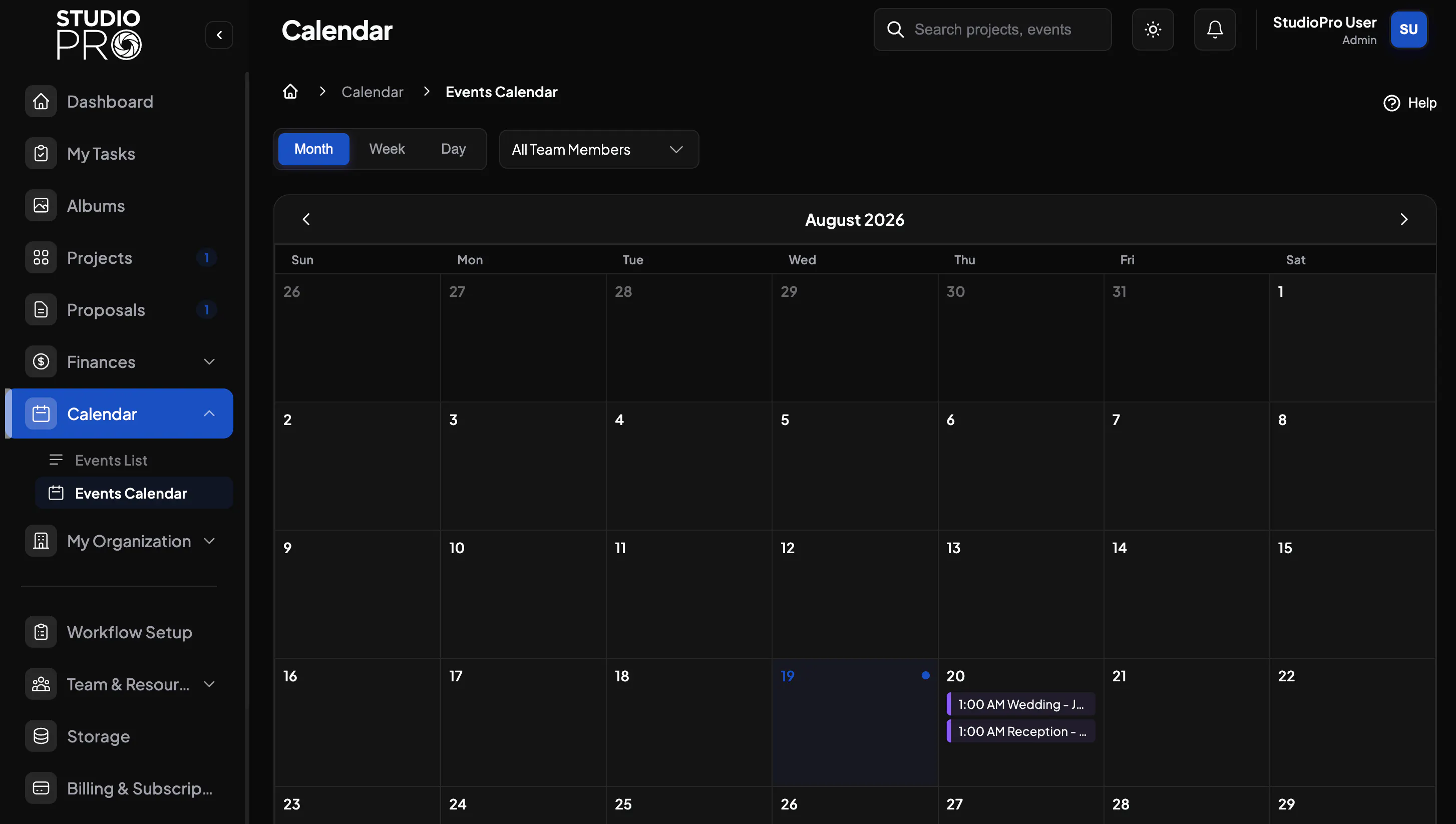Image resolution: width=1456 pixels, height=824 pixels.
Task: Collapse the Calendar menu chevron
Action: 209,414
